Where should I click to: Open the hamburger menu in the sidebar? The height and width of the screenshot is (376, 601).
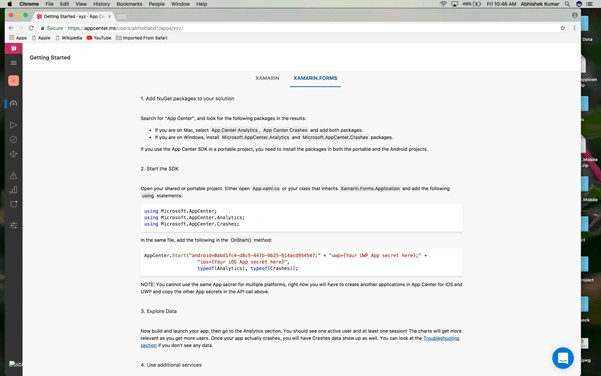tap(13, 63)
